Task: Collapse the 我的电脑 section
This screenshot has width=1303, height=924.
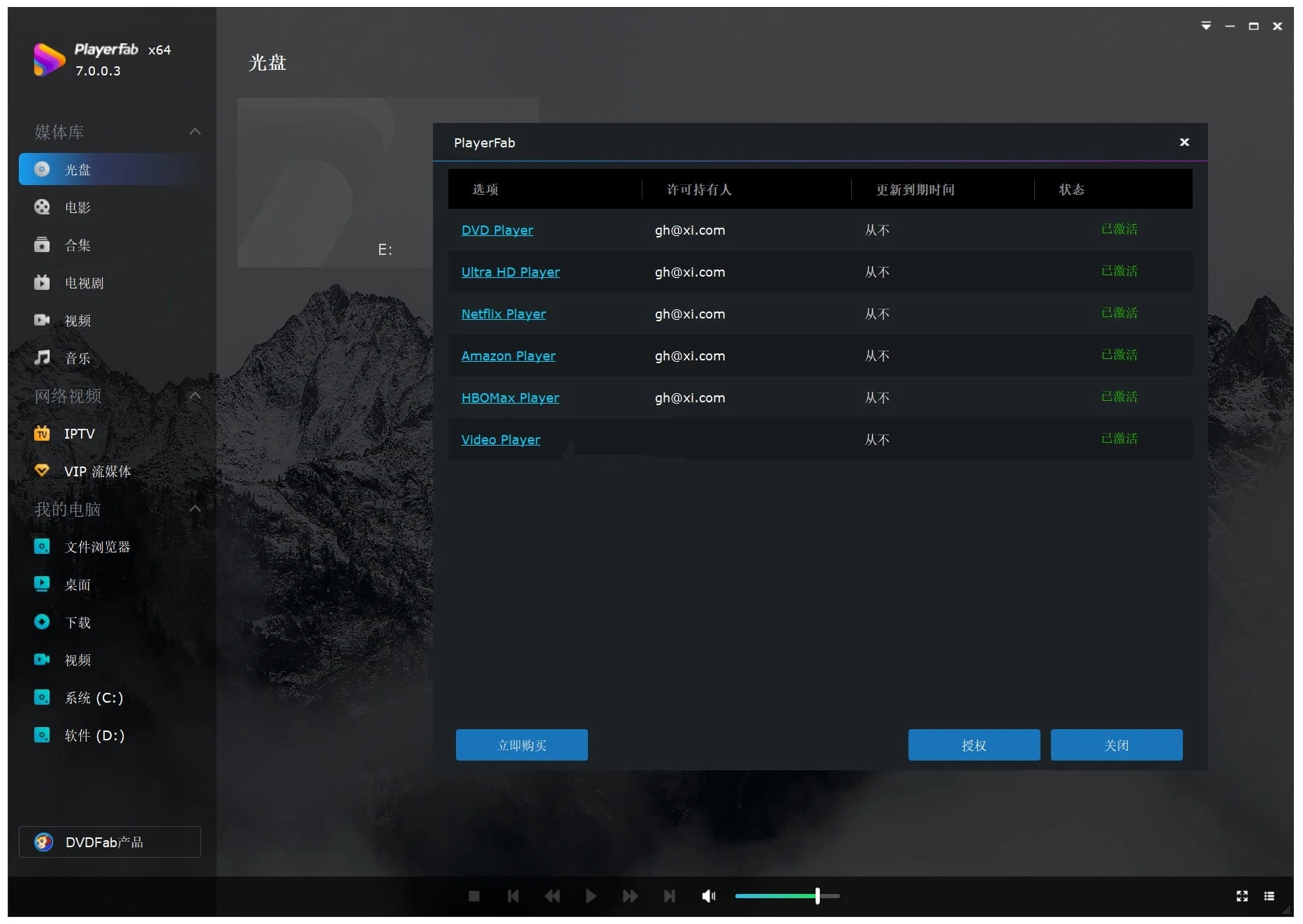Action: 196,508
